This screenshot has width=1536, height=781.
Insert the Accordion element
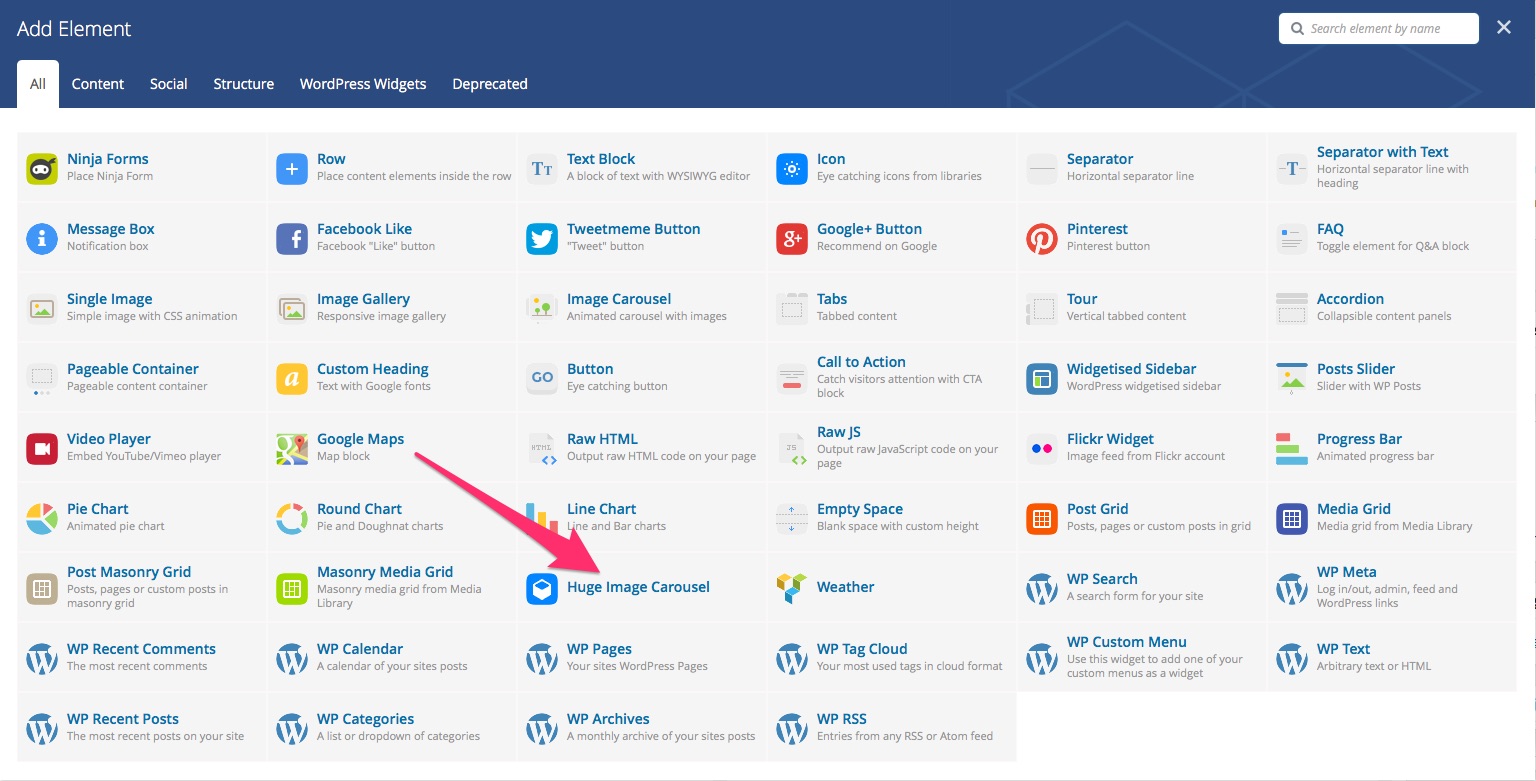coord(1392,308)
